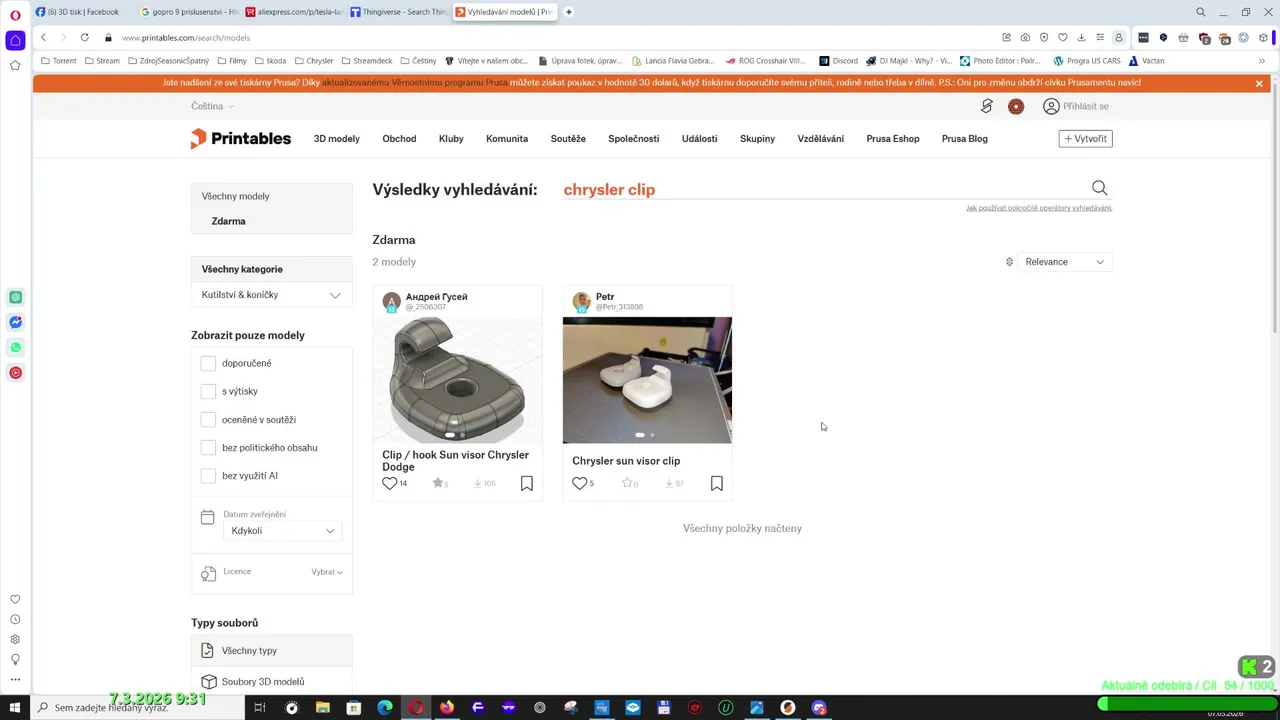
Task: Check the 'bez politického obsahu' filter
Action: pyautogui.click(x=208, y=447)
